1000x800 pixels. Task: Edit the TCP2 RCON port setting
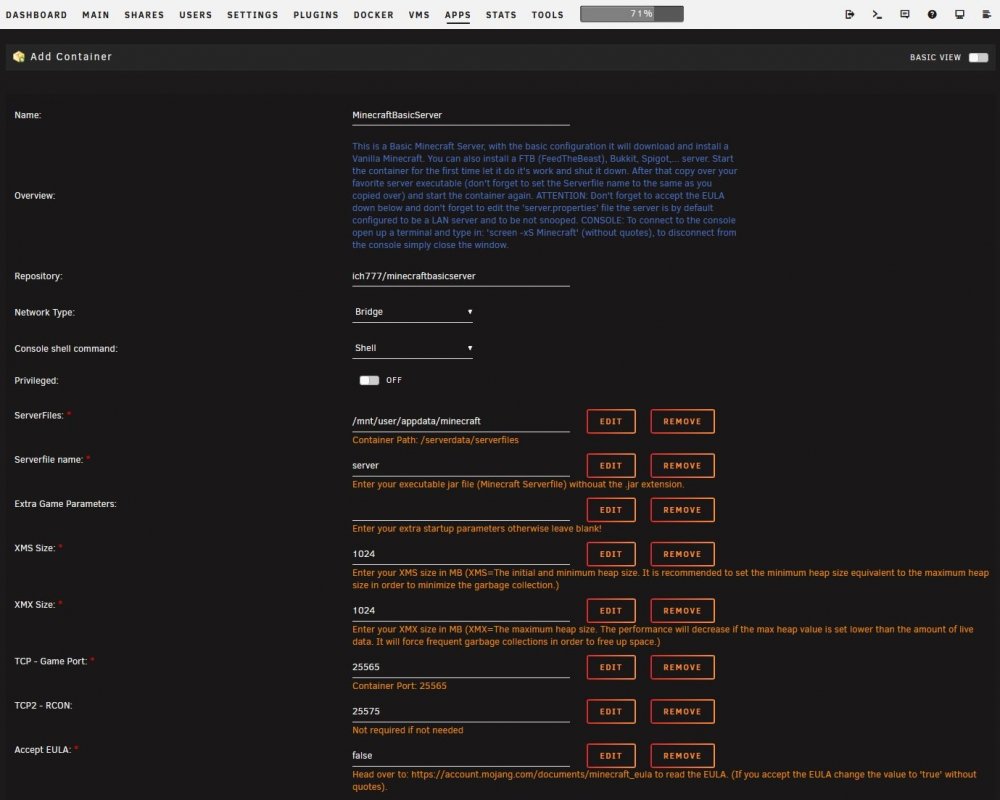[611, 711]
